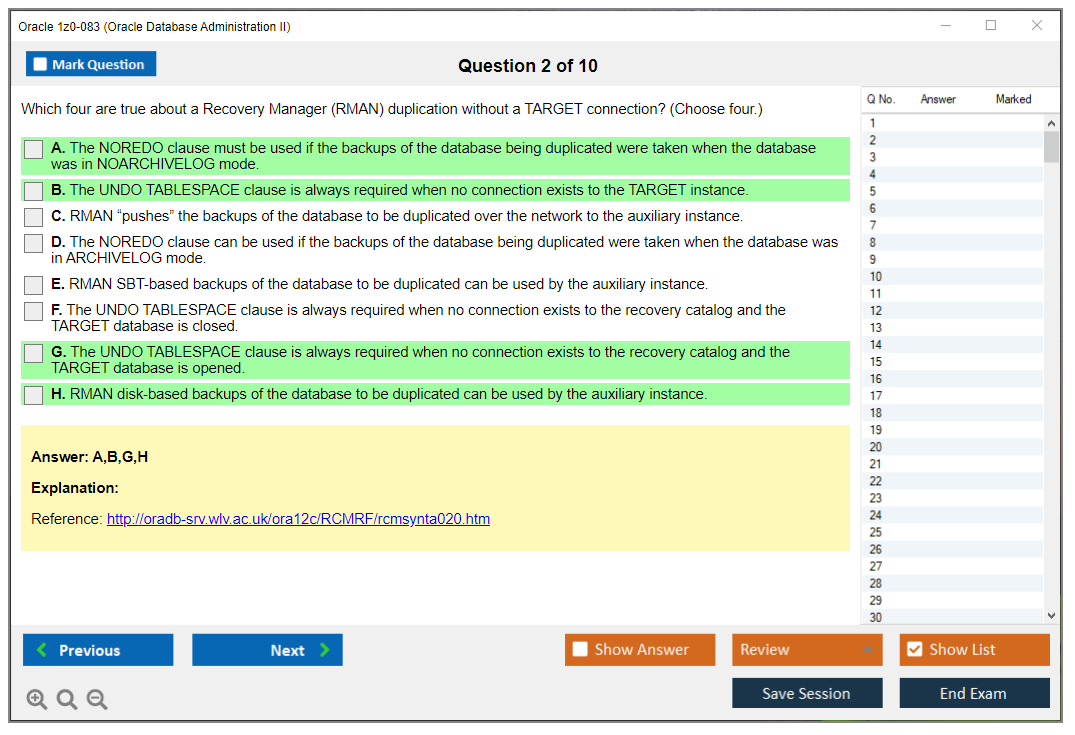This screenshot has height=735, width=1075.
Task: Click the Save Session button
Action: tap(807, 693)
